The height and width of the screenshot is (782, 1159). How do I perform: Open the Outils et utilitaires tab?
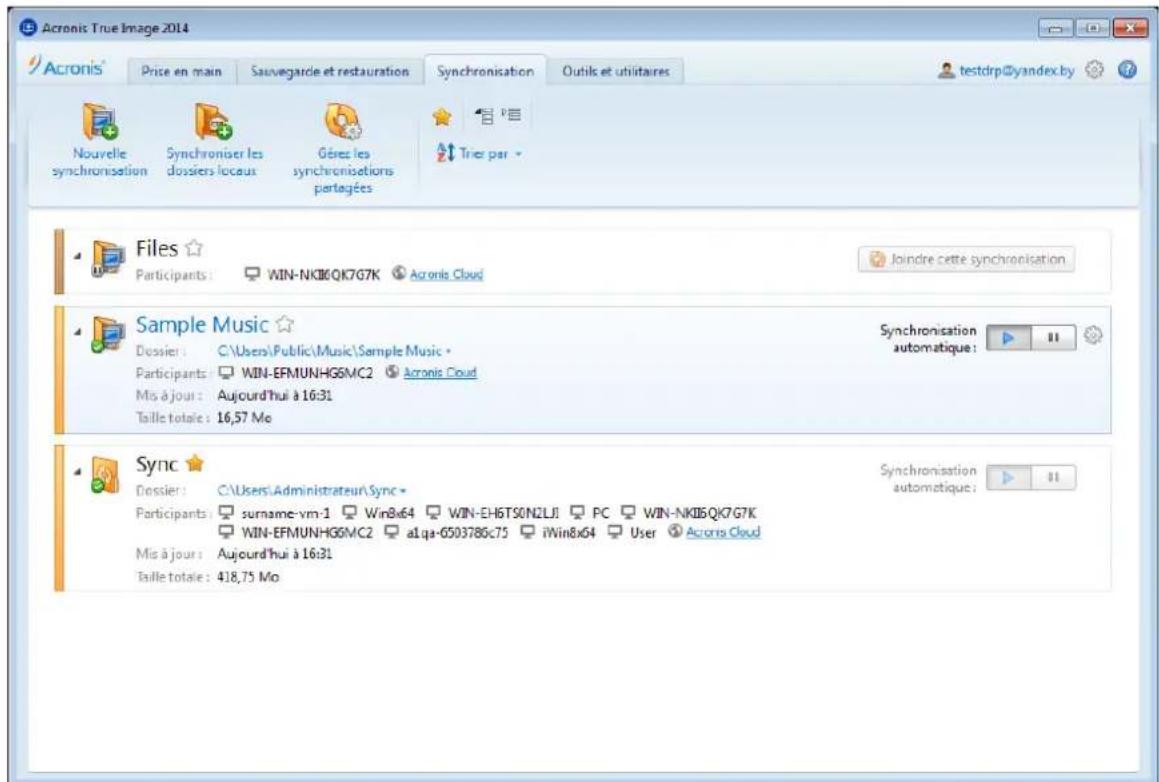(616, 72)
